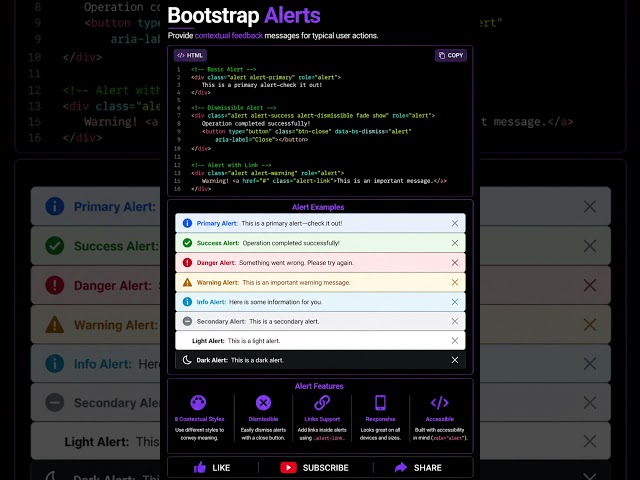Click 'Secondary Alert:' label in examples panel
The width and height of the screenshot is (640, 480).
(x=221, y=322)
